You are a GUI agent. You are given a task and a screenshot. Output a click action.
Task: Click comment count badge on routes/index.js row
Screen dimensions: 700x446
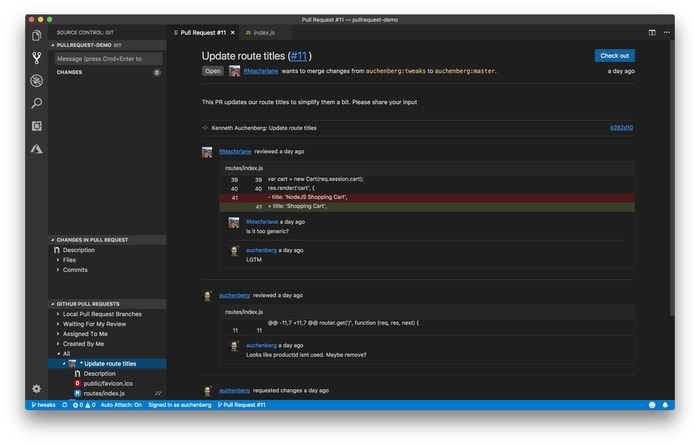158,393
